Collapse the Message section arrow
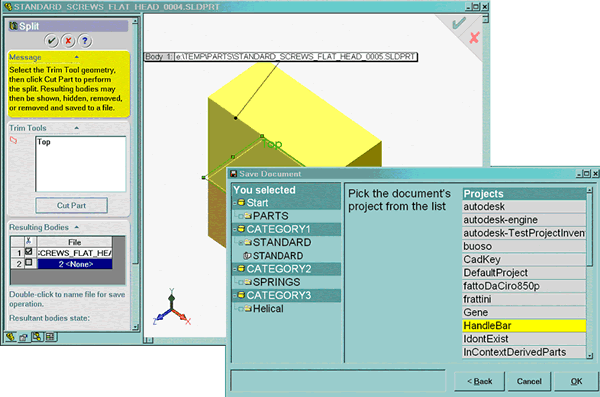 click(x=77, y=57)
